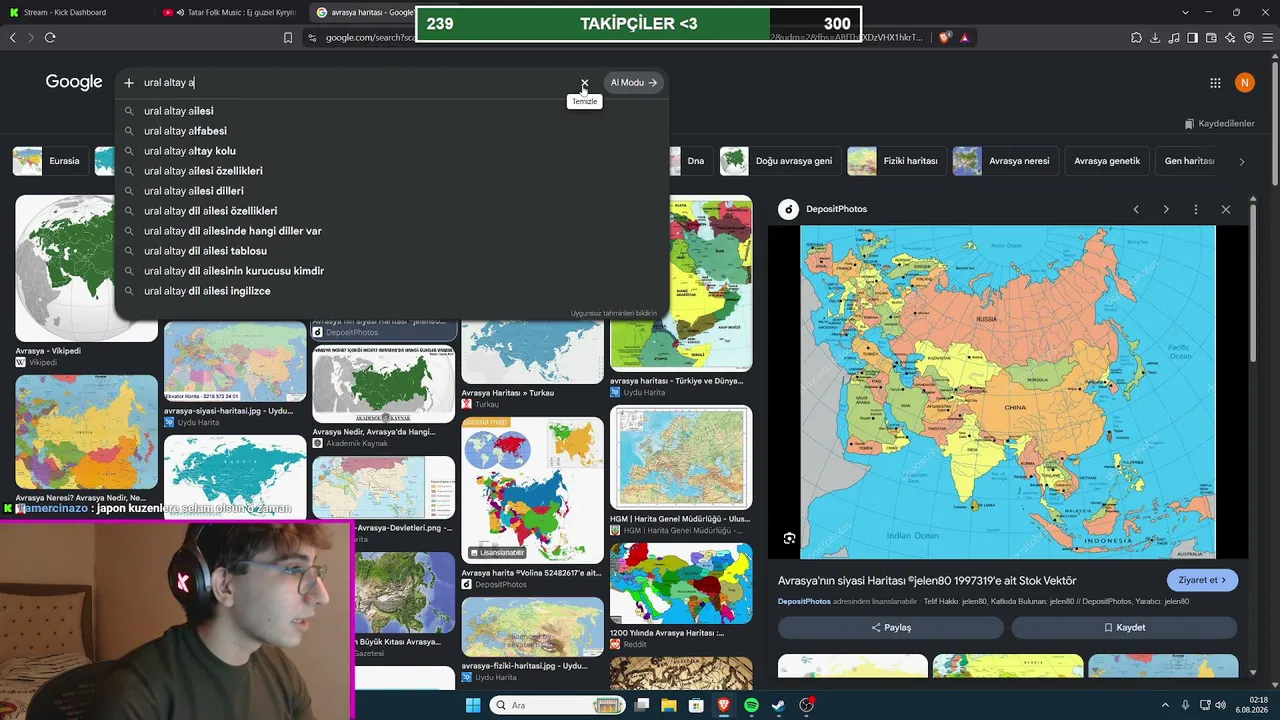The image size is (1280, 720).
Task: Report predictions via 'Uygunsuz tahminleri bildirin'
Action: coord(614,313)
